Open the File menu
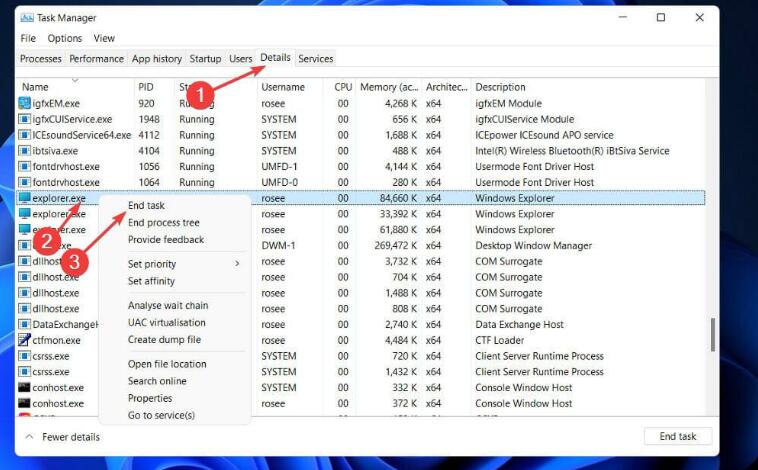 pyautogui.click(x=28, y=38)
